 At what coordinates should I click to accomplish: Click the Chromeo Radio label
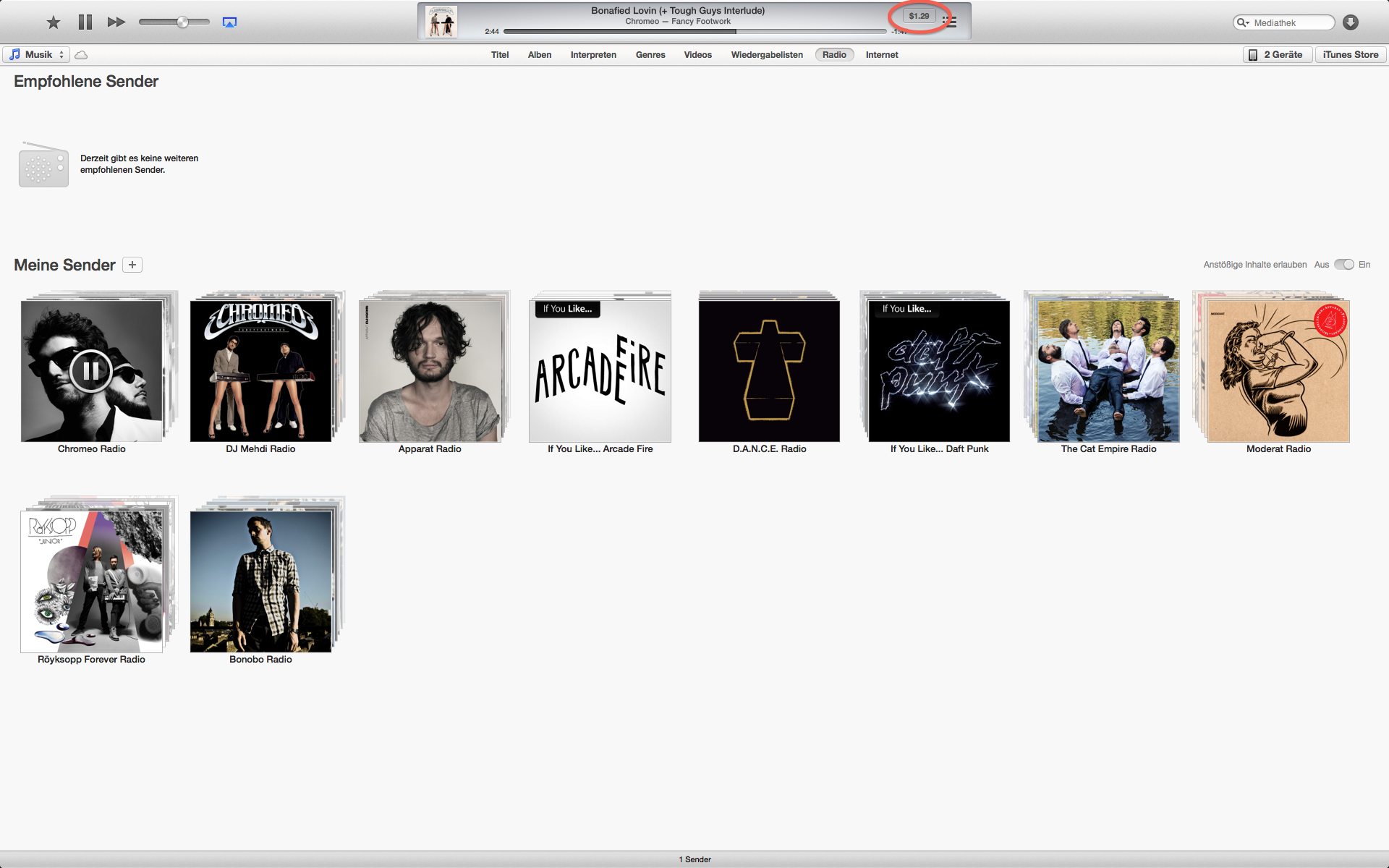(92, 449)
